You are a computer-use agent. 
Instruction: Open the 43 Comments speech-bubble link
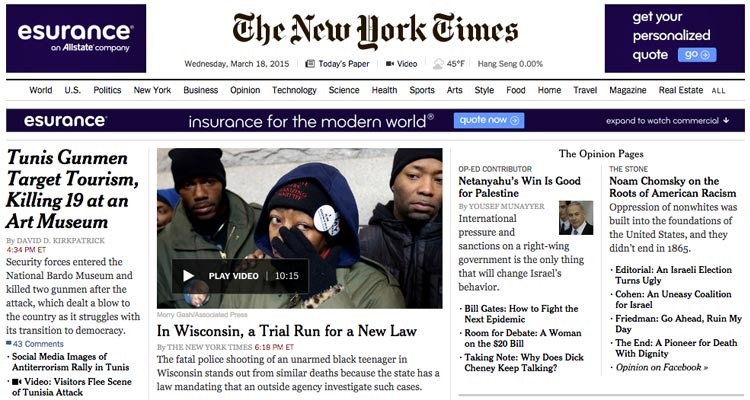pyautogui.click(x=34, y=344)
